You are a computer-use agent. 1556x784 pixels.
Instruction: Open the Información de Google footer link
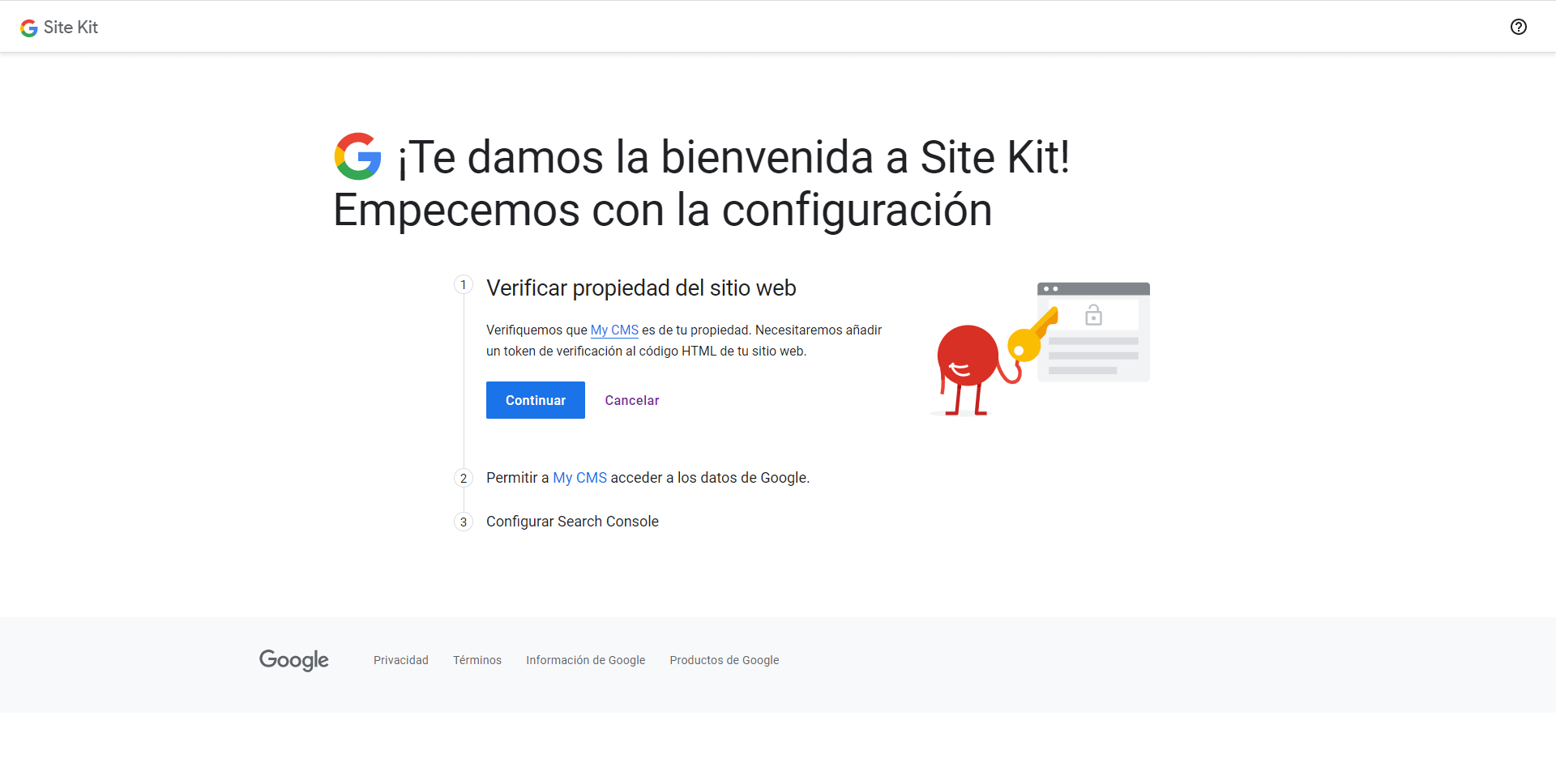click(586, 660)
